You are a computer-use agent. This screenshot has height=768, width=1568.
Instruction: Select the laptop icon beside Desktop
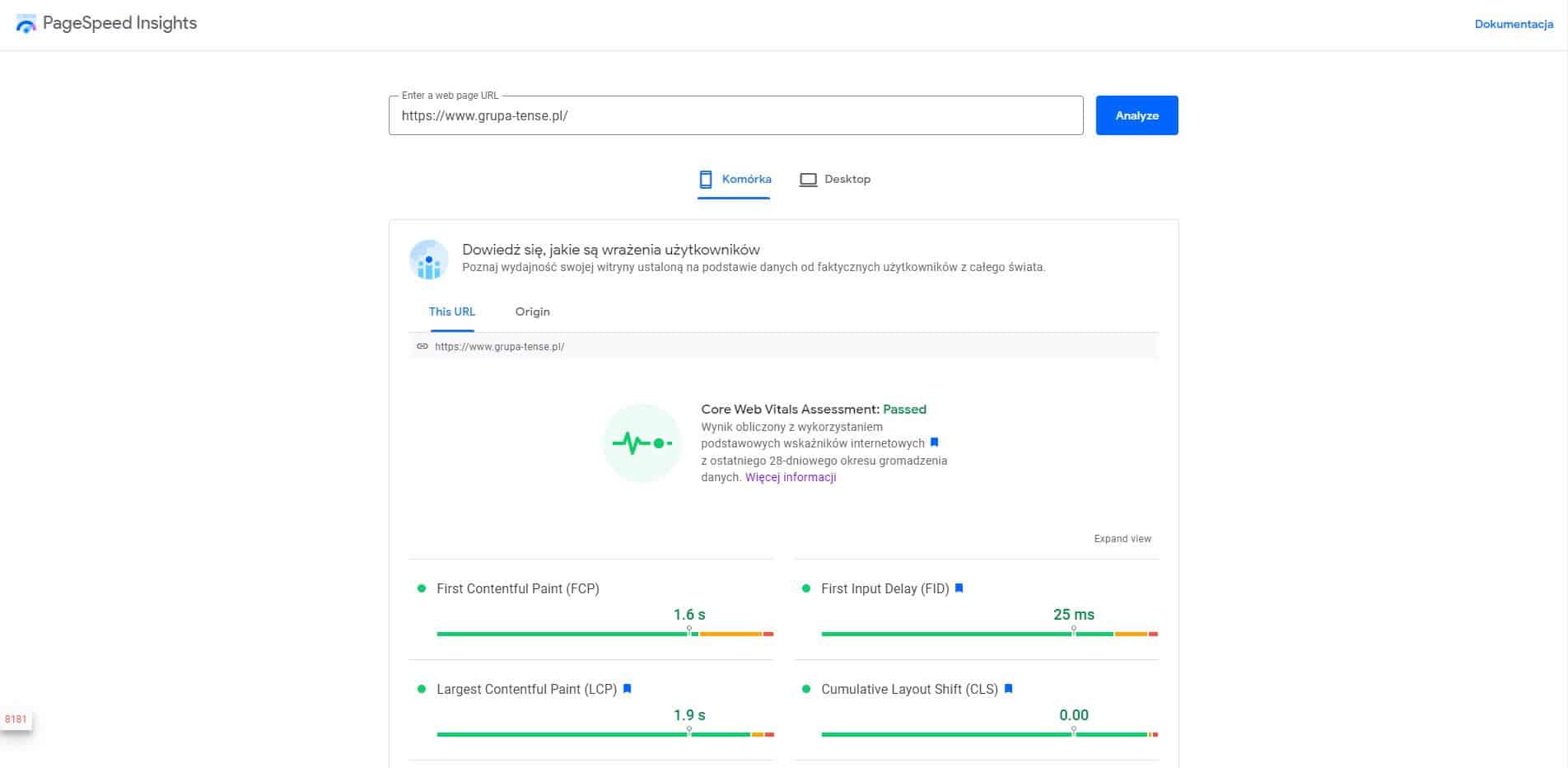[x=808, y=180]
